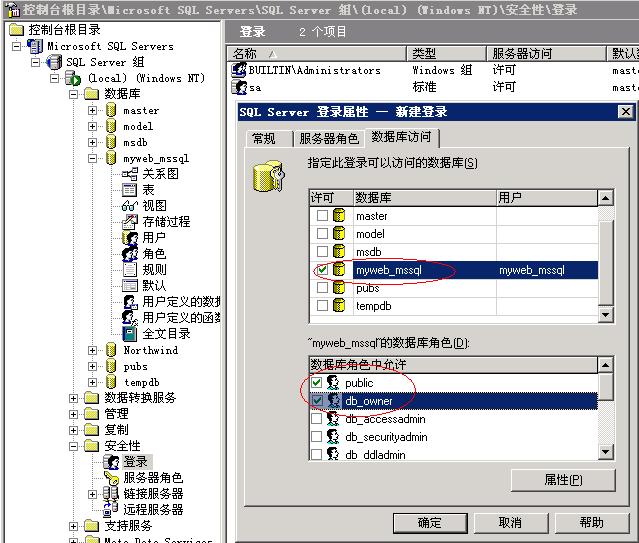Open the 存储过程 stored procedures icon
This screenshot has height=543, width=639.
(130, 221)
